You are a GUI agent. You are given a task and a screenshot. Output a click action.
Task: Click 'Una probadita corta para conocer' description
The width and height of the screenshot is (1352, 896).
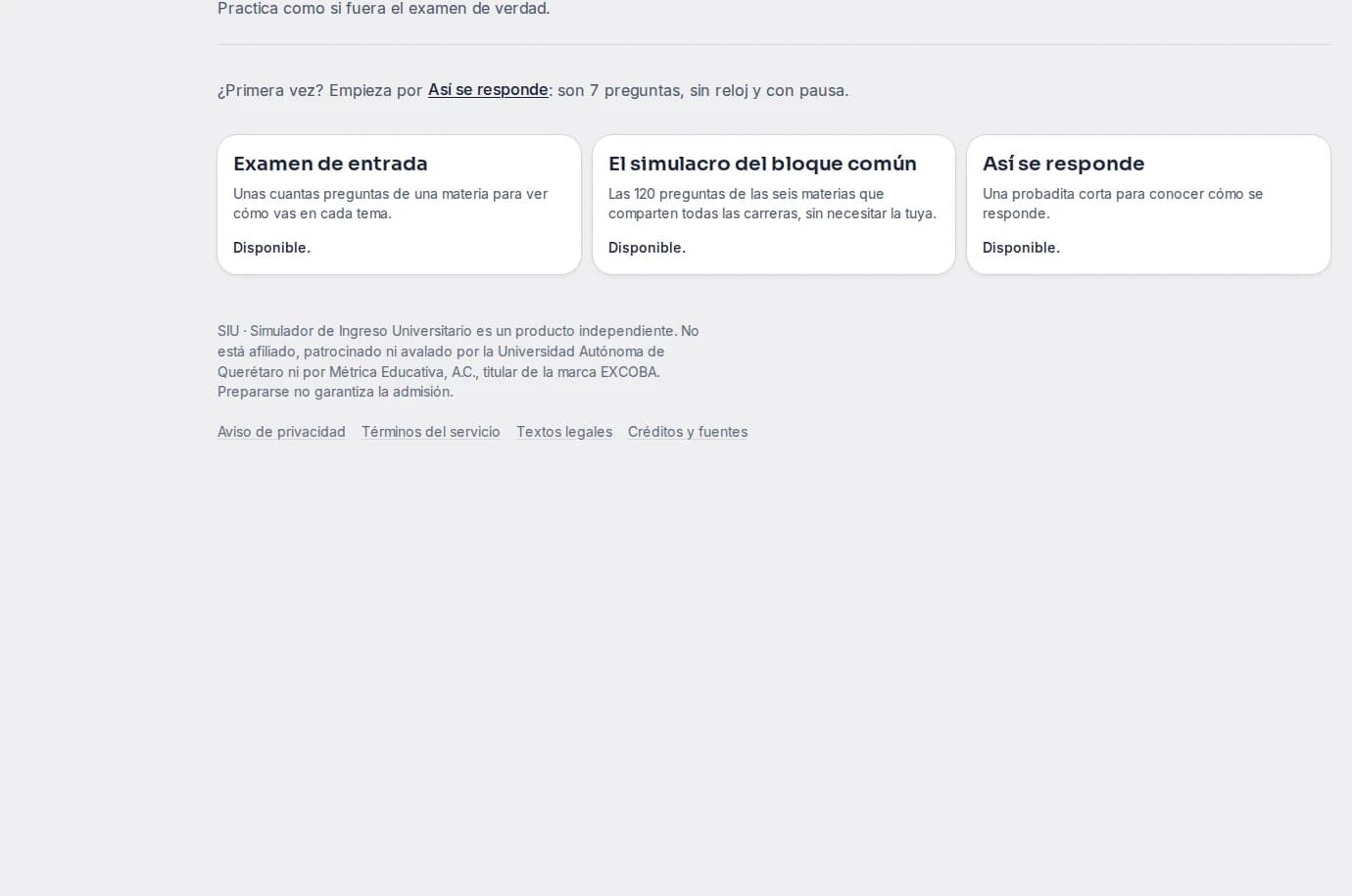(1123, 204)
